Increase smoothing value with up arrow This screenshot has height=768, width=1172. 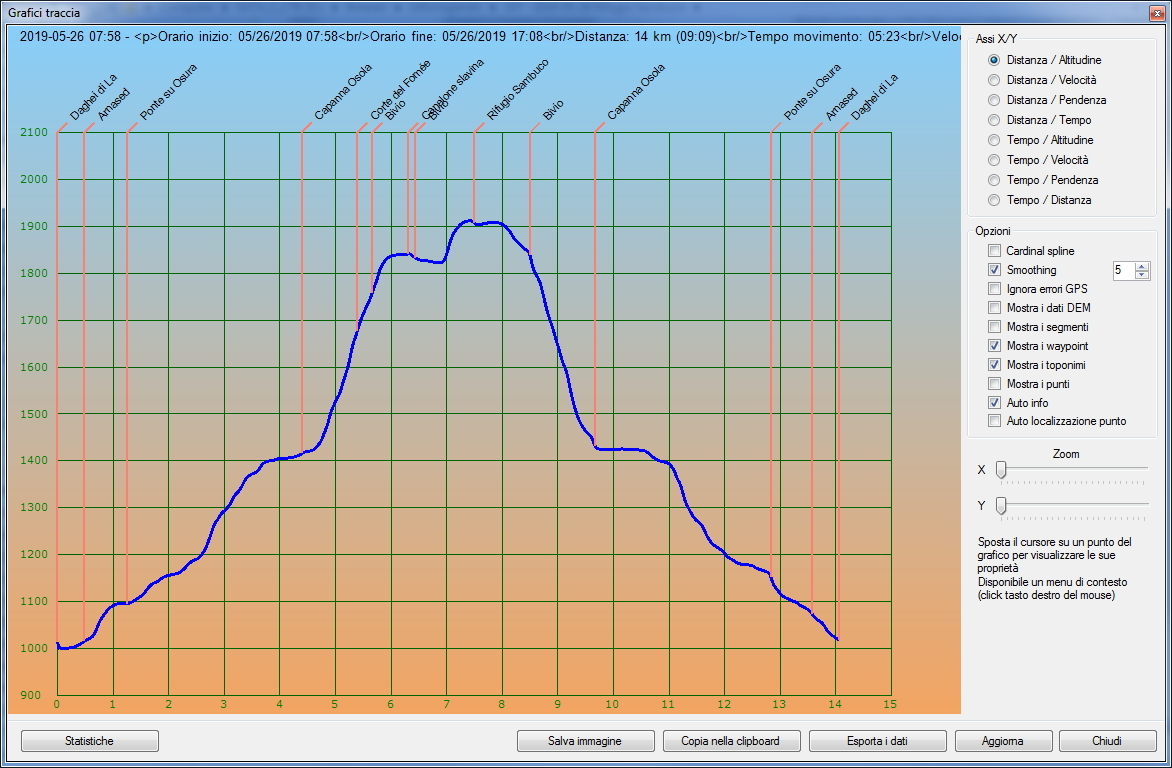tap(1142, 266)
